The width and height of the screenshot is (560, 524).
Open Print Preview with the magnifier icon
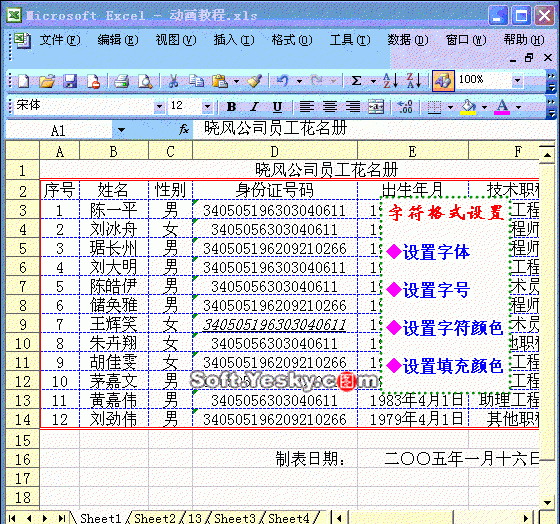click(145, 81)
